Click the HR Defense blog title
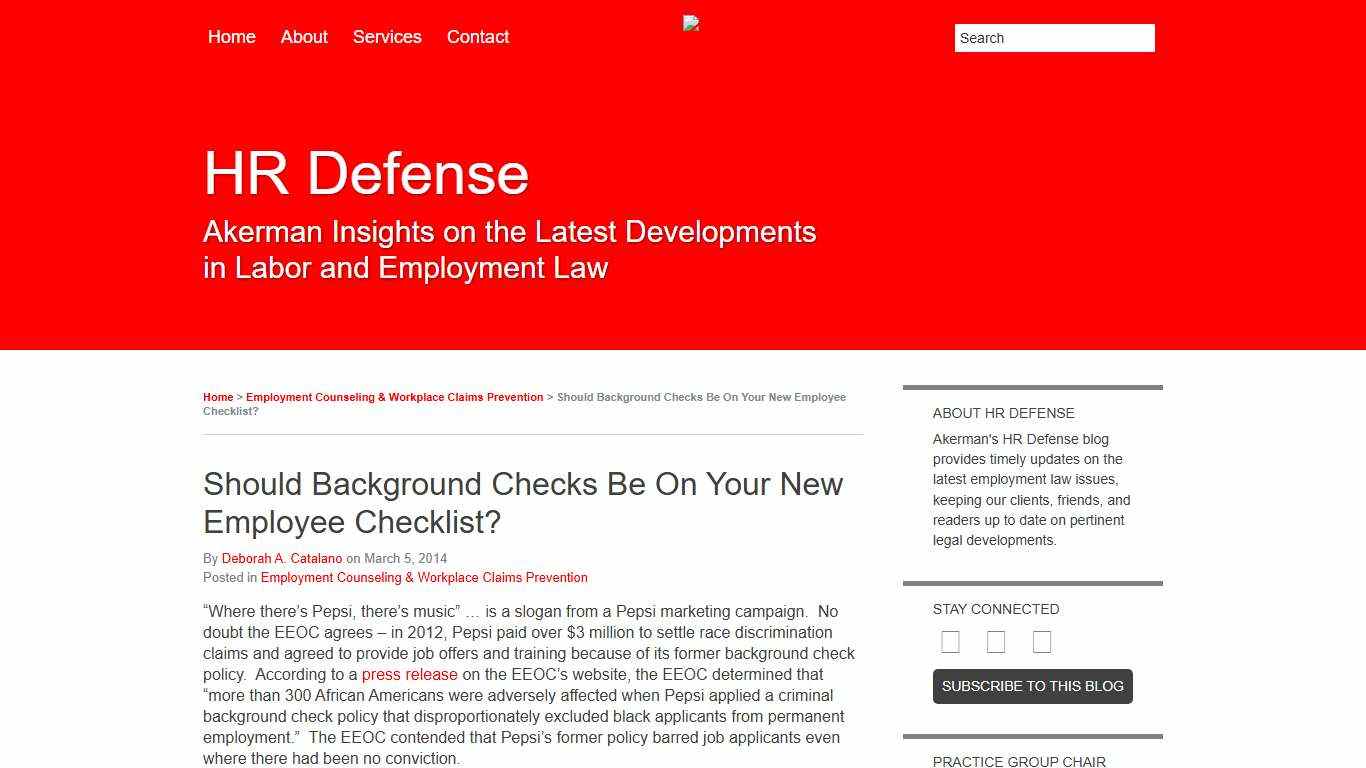Image resolution: width=1366 pixels, height=768 pixels. [366, 173]
